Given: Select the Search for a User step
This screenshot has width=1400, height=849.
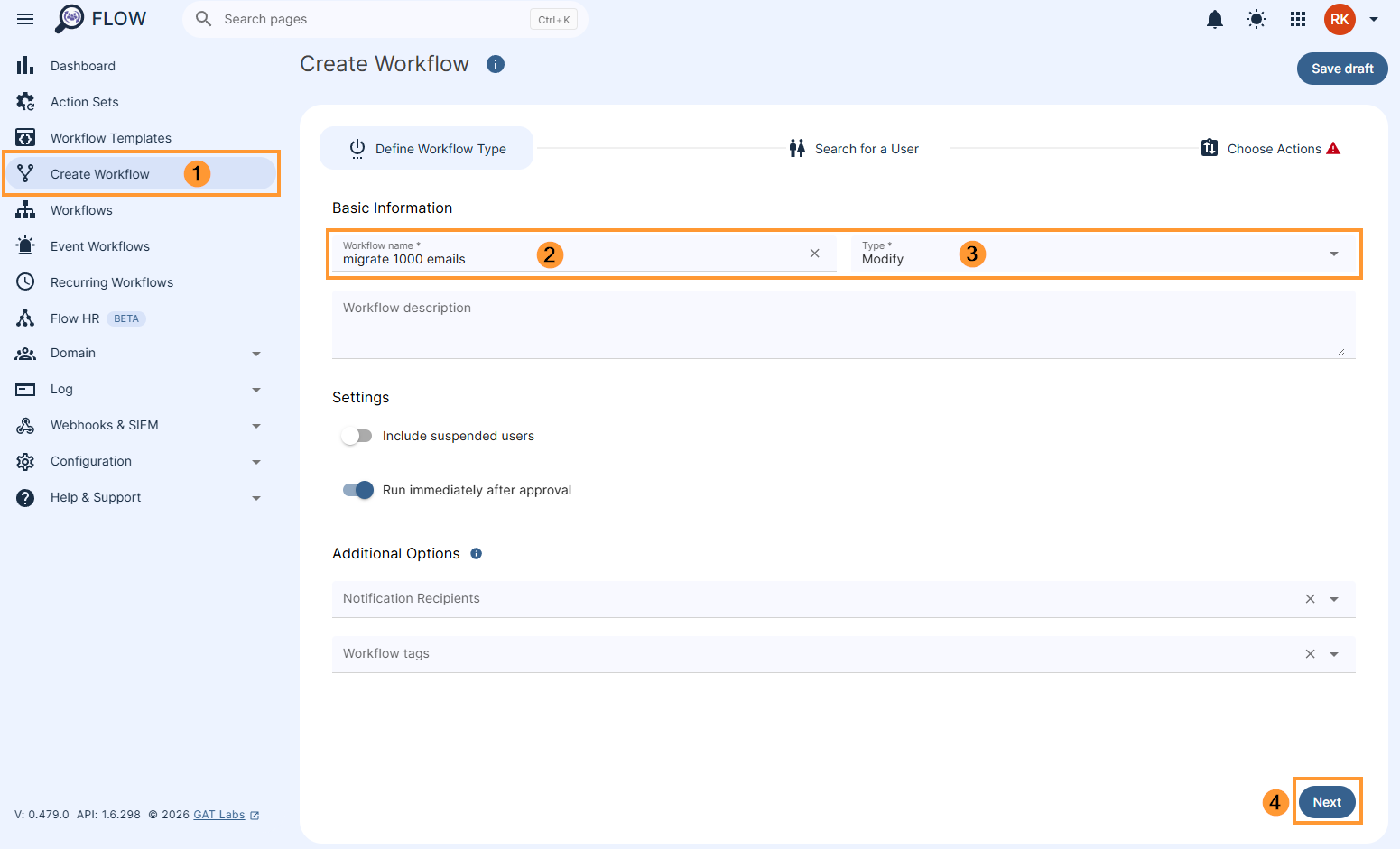Looking at the screenshot, I should tap(854, 149).
